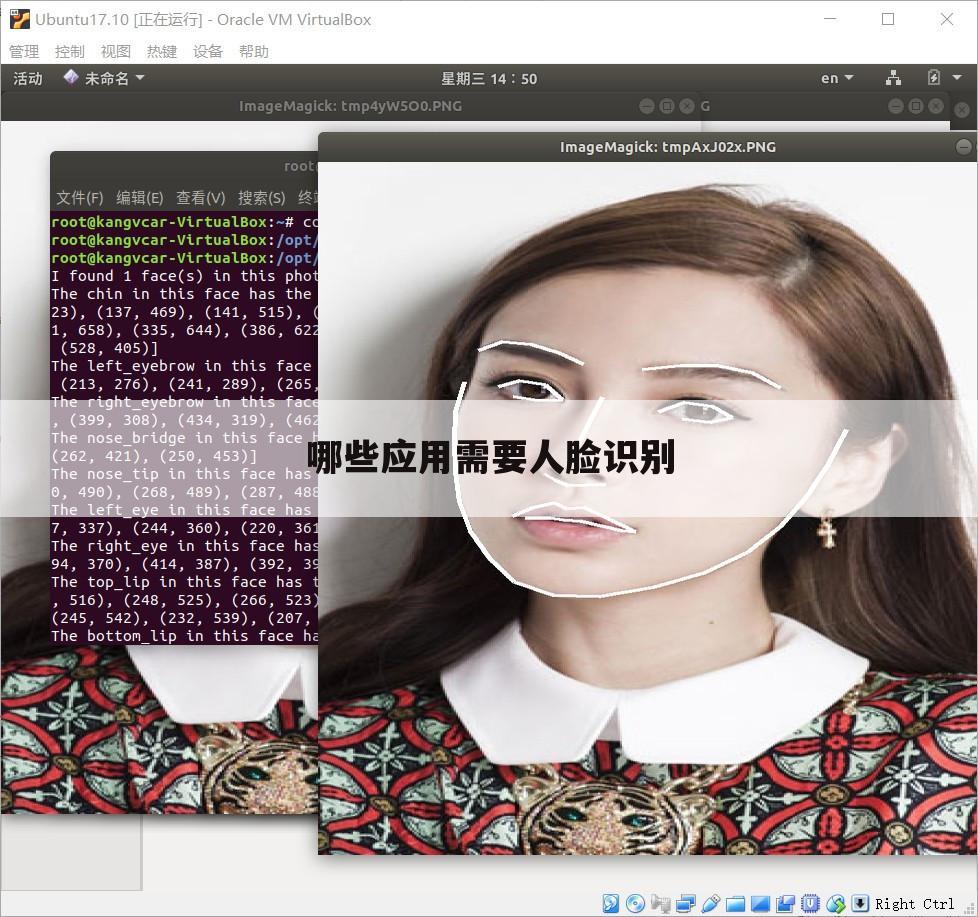
Task: Click the portrait image in the tmpAxJ02x.PNG window
Action: click(x=647, y=508)
